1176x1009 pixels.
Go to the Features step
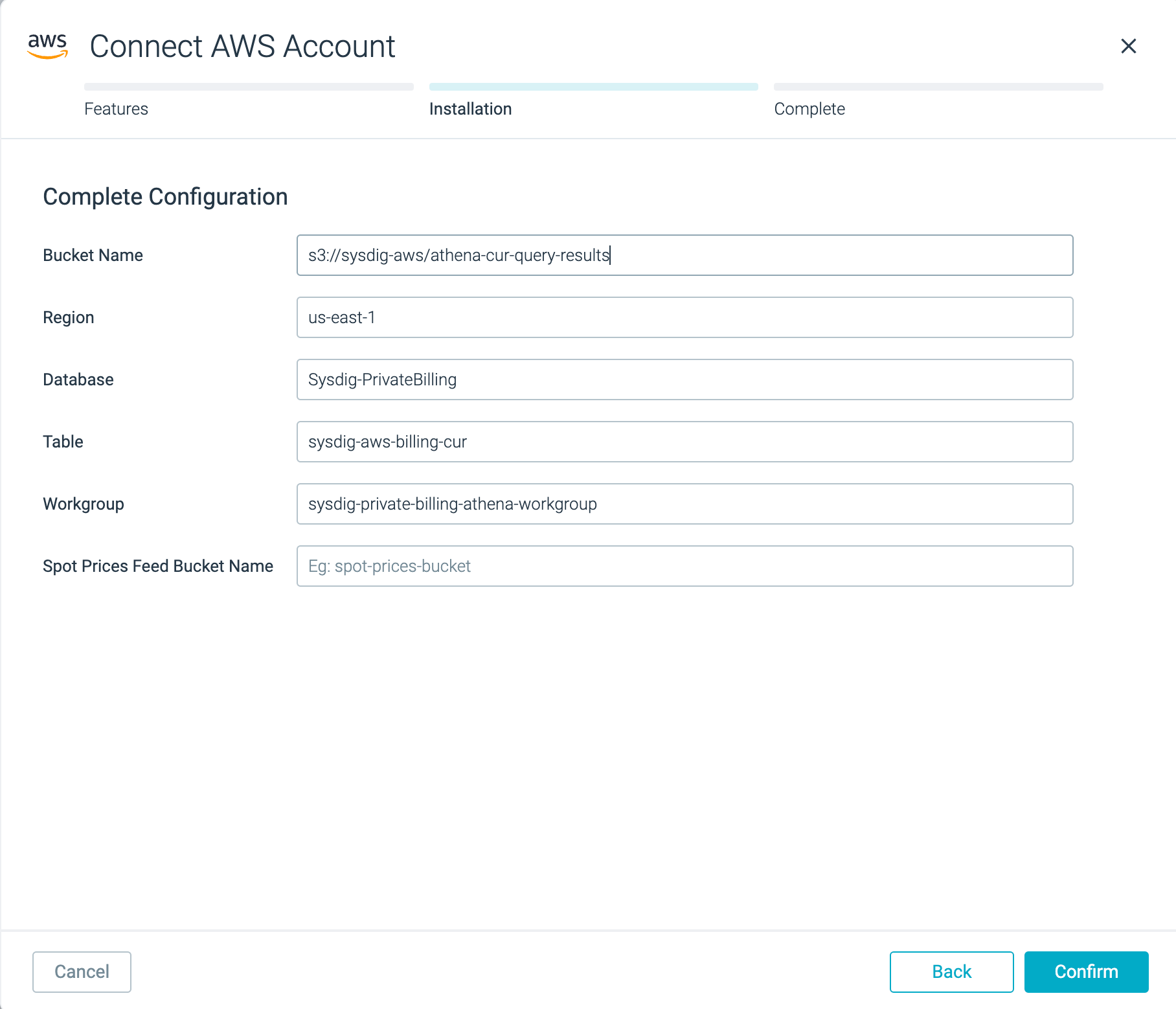point(117,109)
